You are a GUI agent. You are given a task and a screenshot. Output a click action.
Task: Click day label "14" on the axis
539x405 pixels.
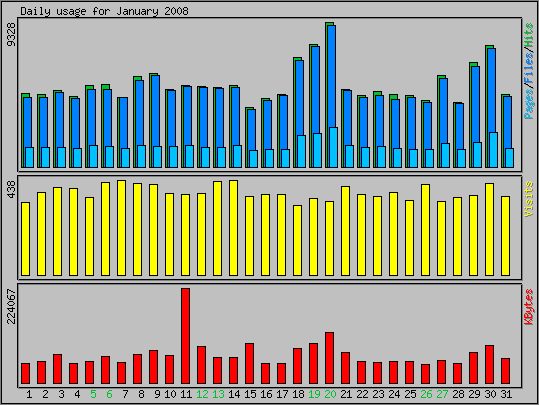[234, 394]
